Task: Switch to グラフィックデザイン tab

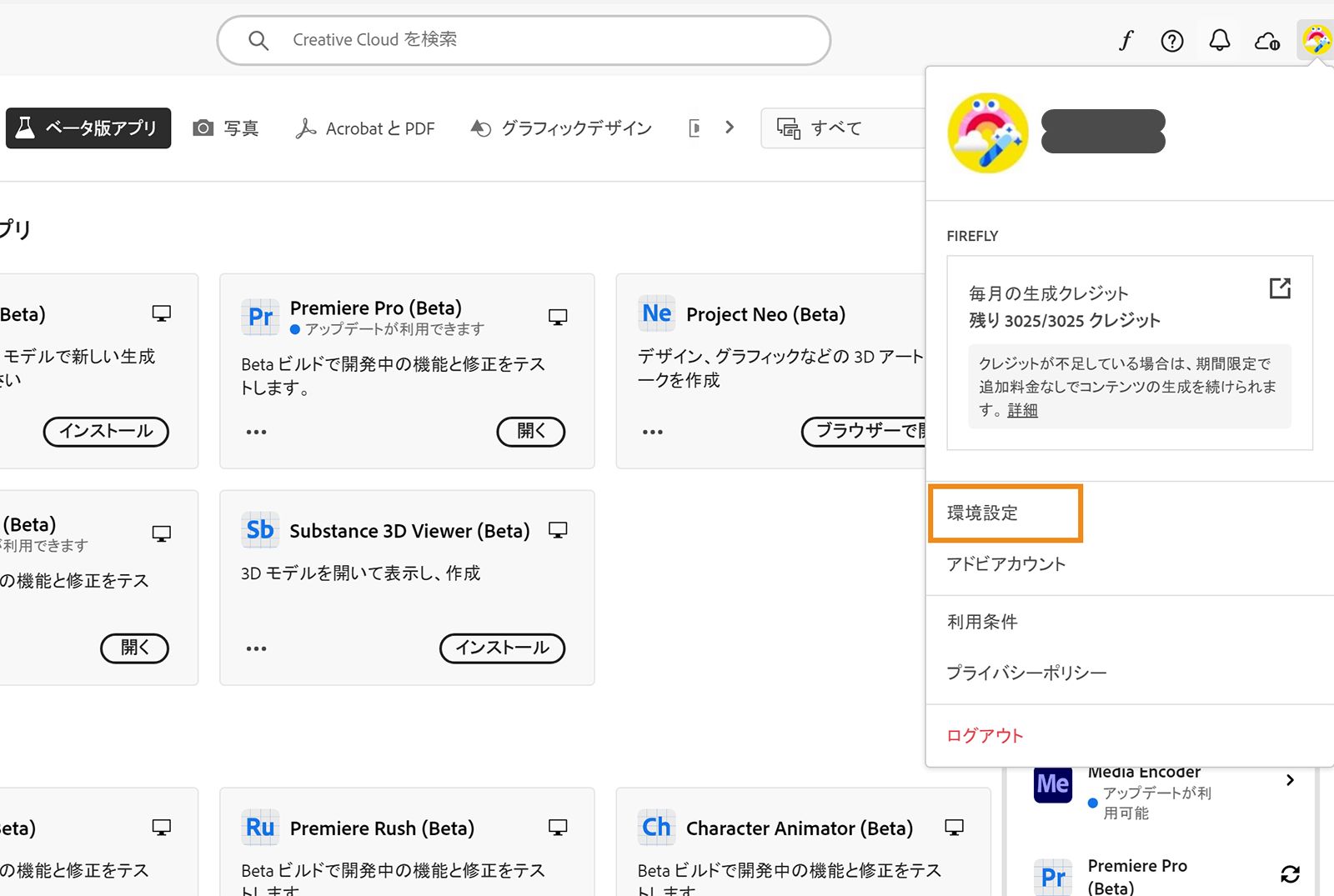Action: 561,128
